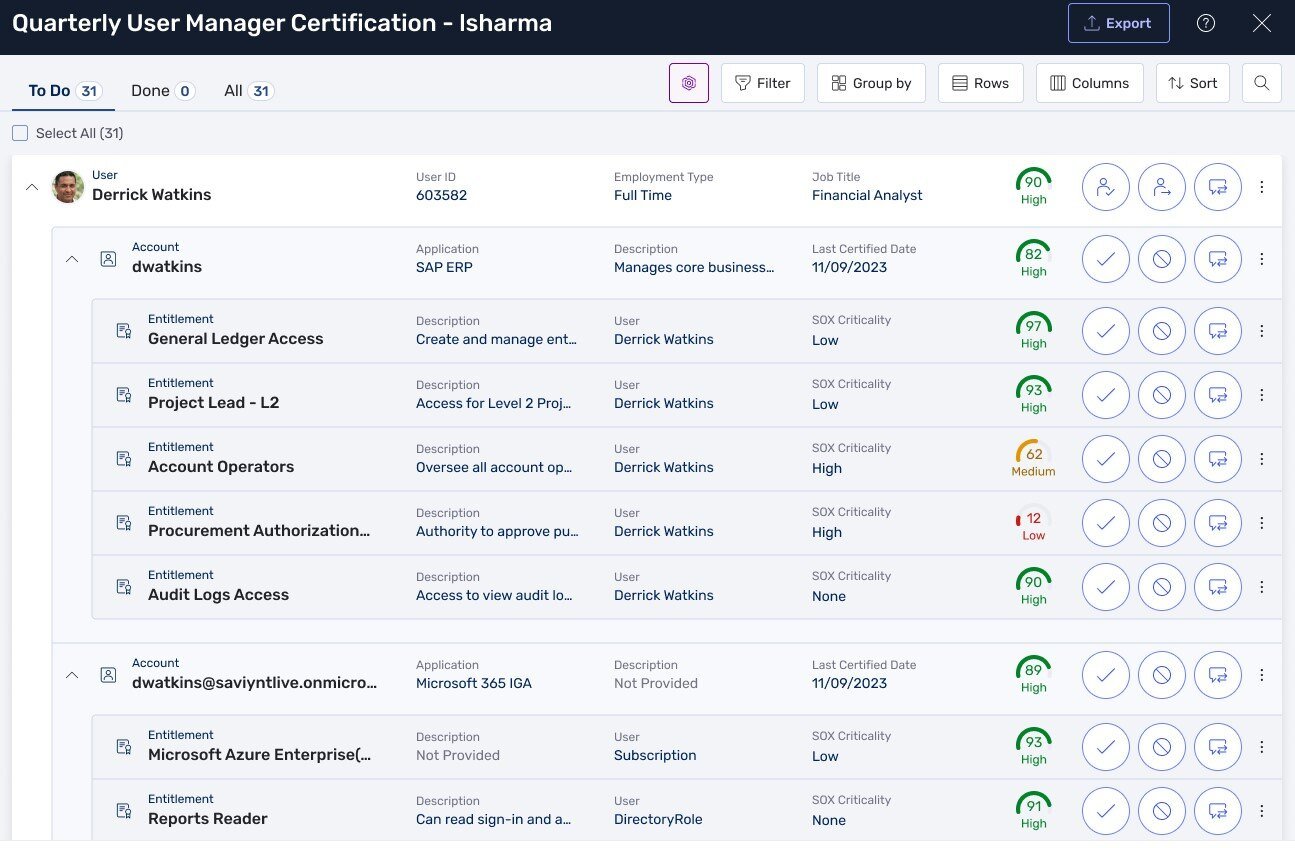
Task: Click the 12 Low score gauge
Action: point(1033,522)
